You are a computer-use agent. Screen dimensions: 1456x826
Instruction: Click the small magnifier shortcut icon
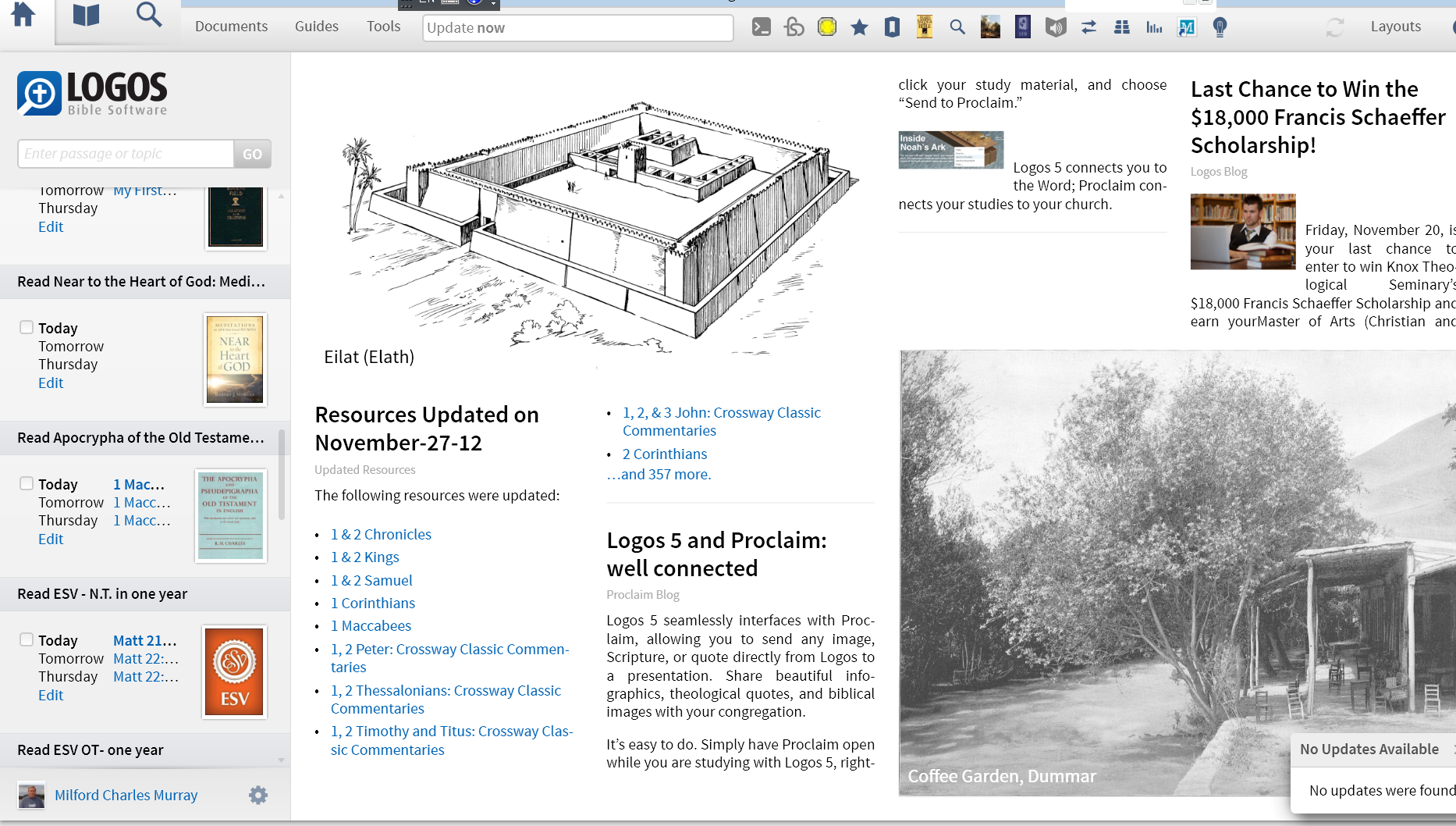tap(957, 27)
